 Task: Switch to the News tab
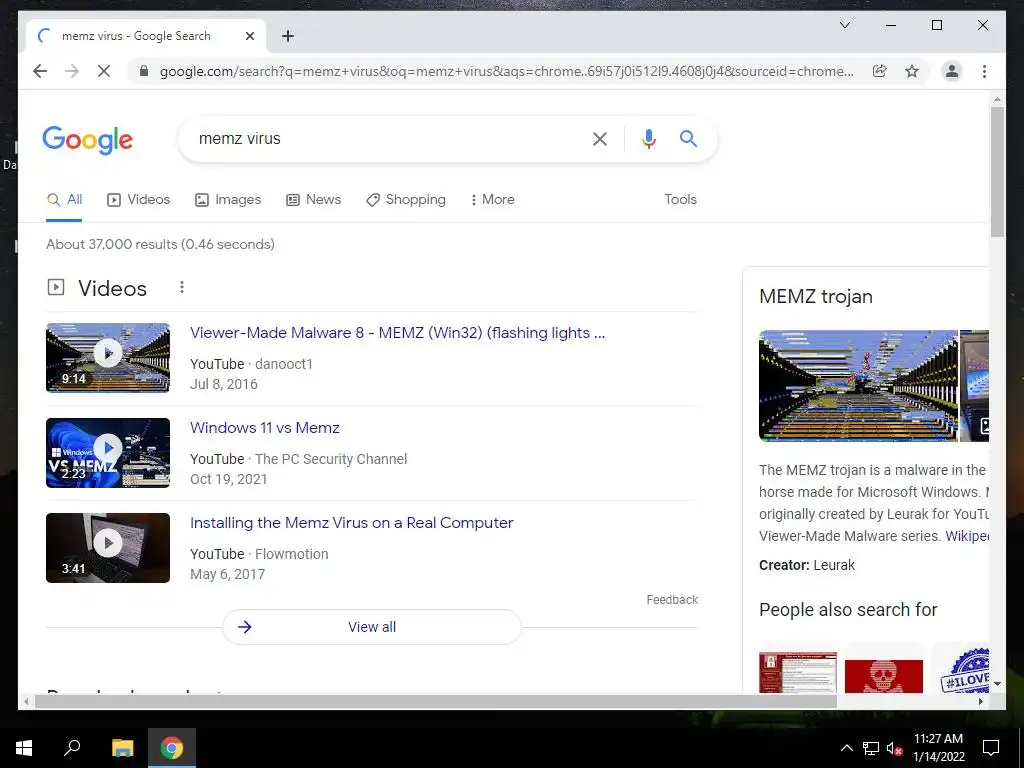click(313, 200)
